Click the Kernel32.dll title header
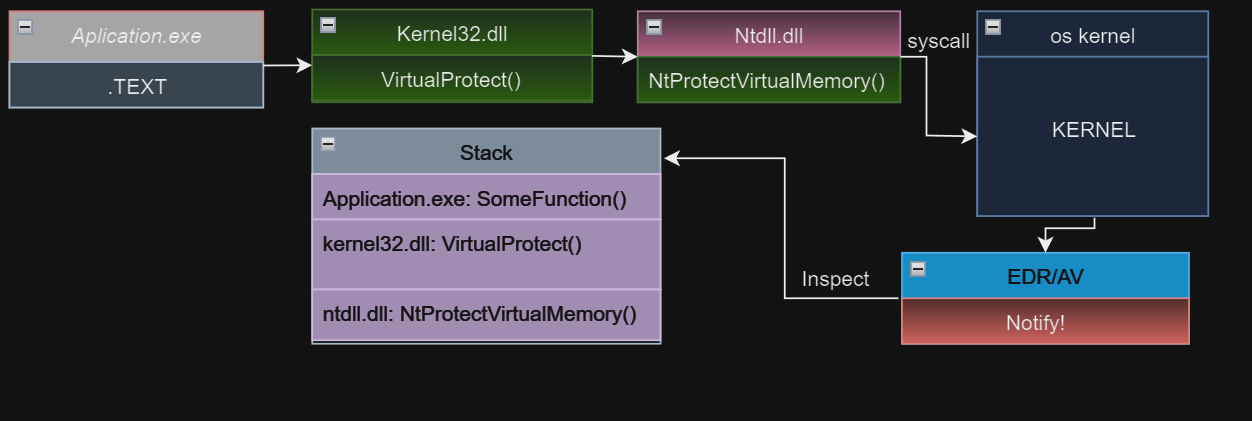The image size is (1252, 421). (452, 34)
